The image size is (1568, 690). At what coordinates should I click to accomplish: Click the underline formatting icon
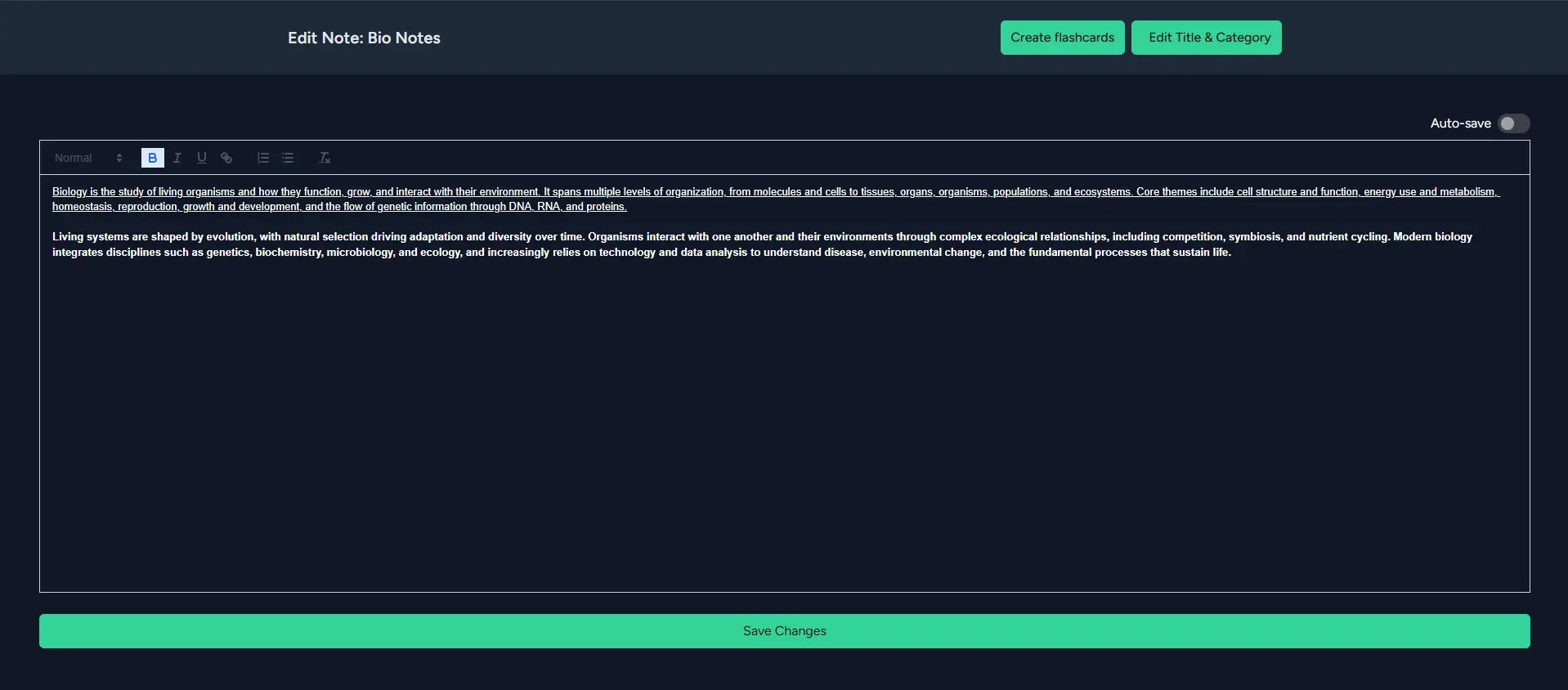click(201, 158)
